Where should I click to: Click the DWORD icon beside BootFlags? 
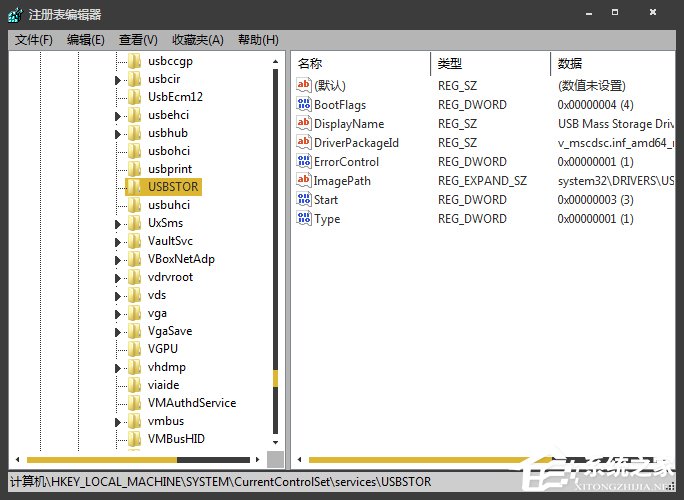pos(304,104)
